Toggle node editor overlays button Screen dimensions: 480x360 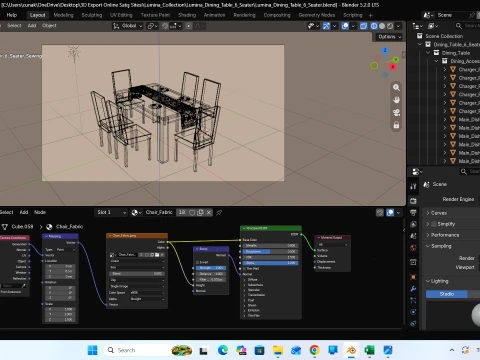(x=390, y=212)
